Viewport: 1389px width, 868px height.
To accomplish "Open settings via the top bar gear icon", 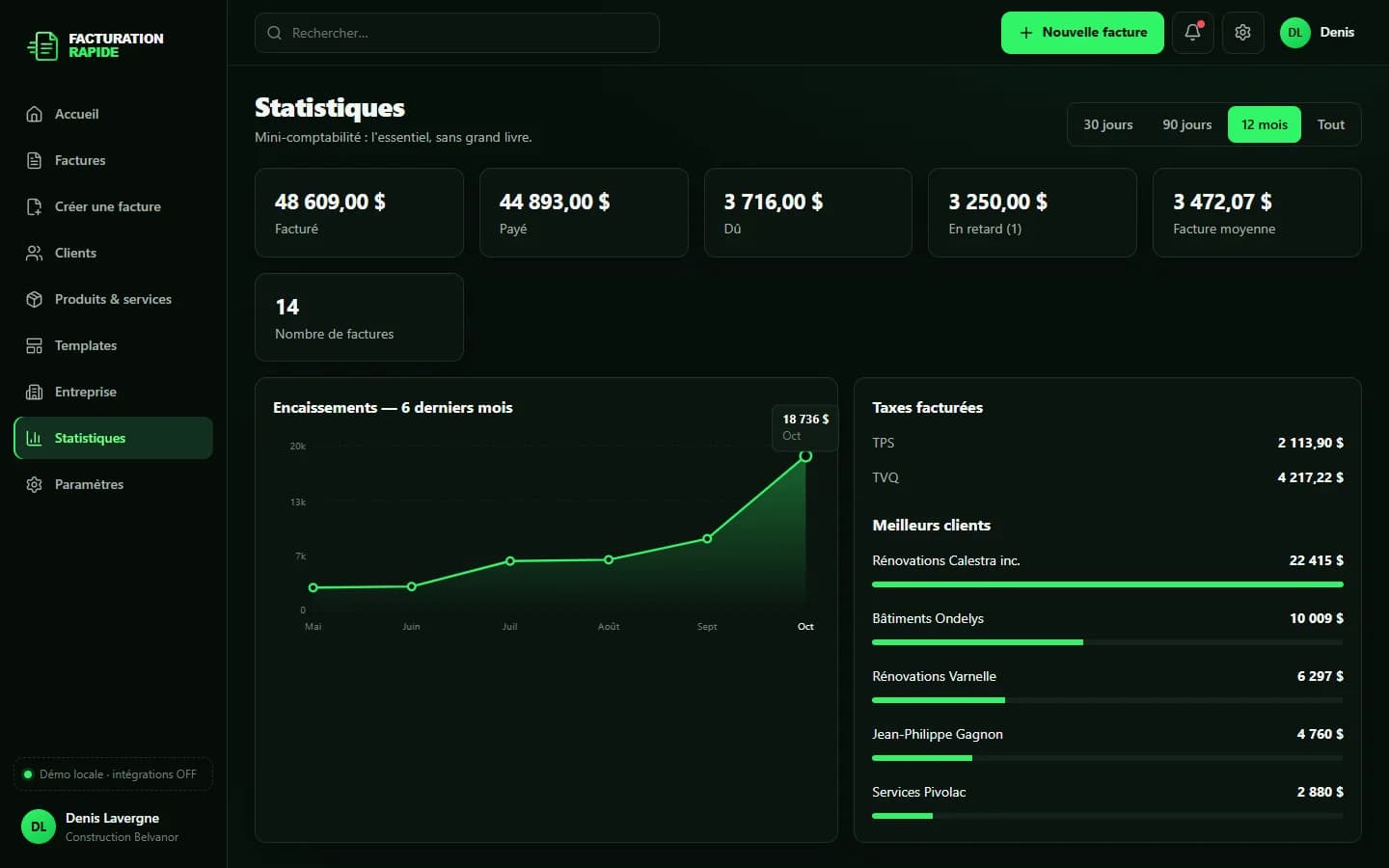I will click(x=1243, y=33).
